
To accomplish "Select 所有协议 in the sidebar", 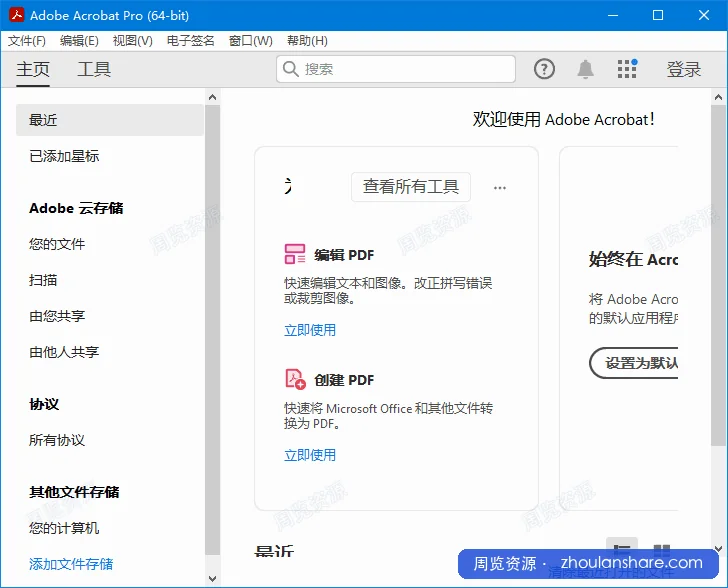I will tap(57, 440).
